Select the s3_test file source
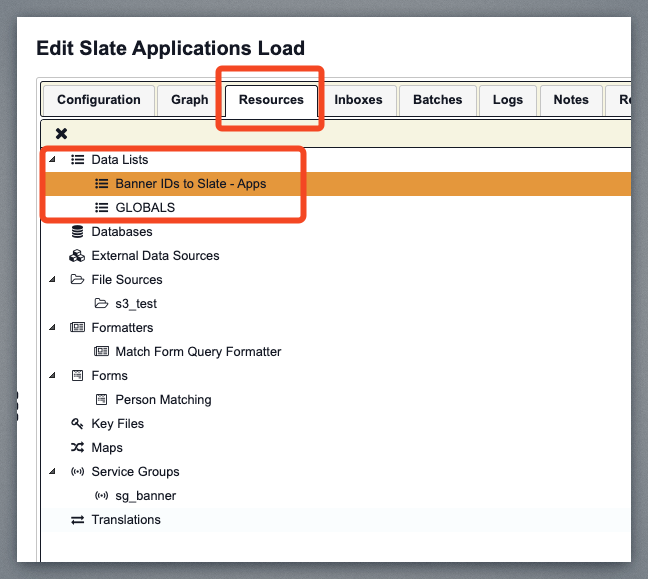The width and height of the screenshot is (648, 579). point(136,304)
